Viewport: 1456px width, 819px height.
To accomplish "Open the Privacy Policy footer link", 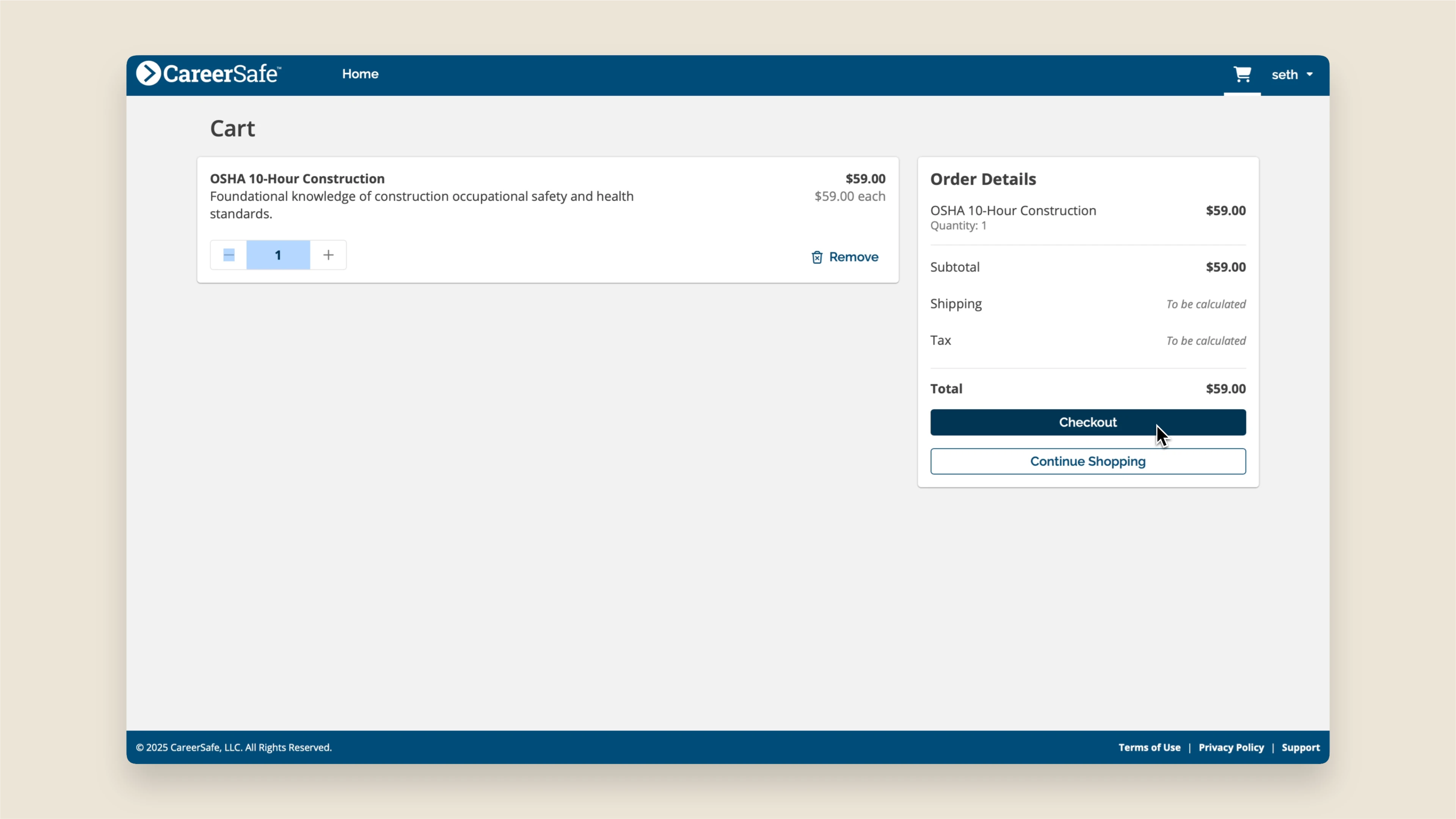I will (x=1231, y=747).
